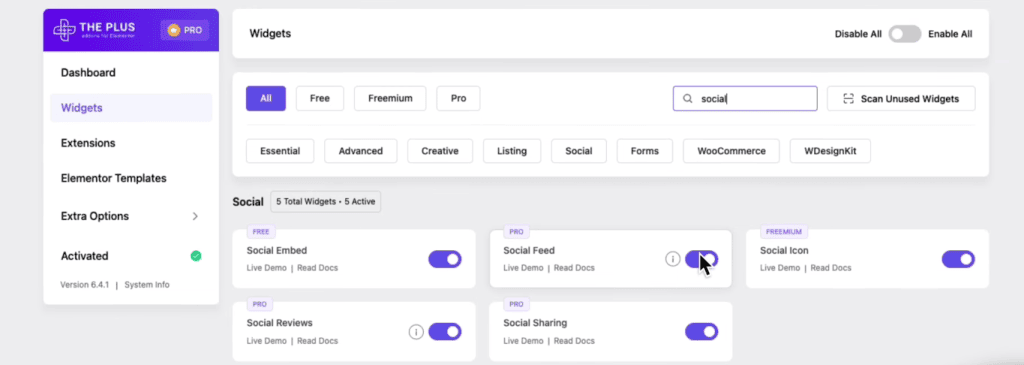Click Scan Unused Widgets button
The image size is (1024, 365).
(x=901, y=99)
